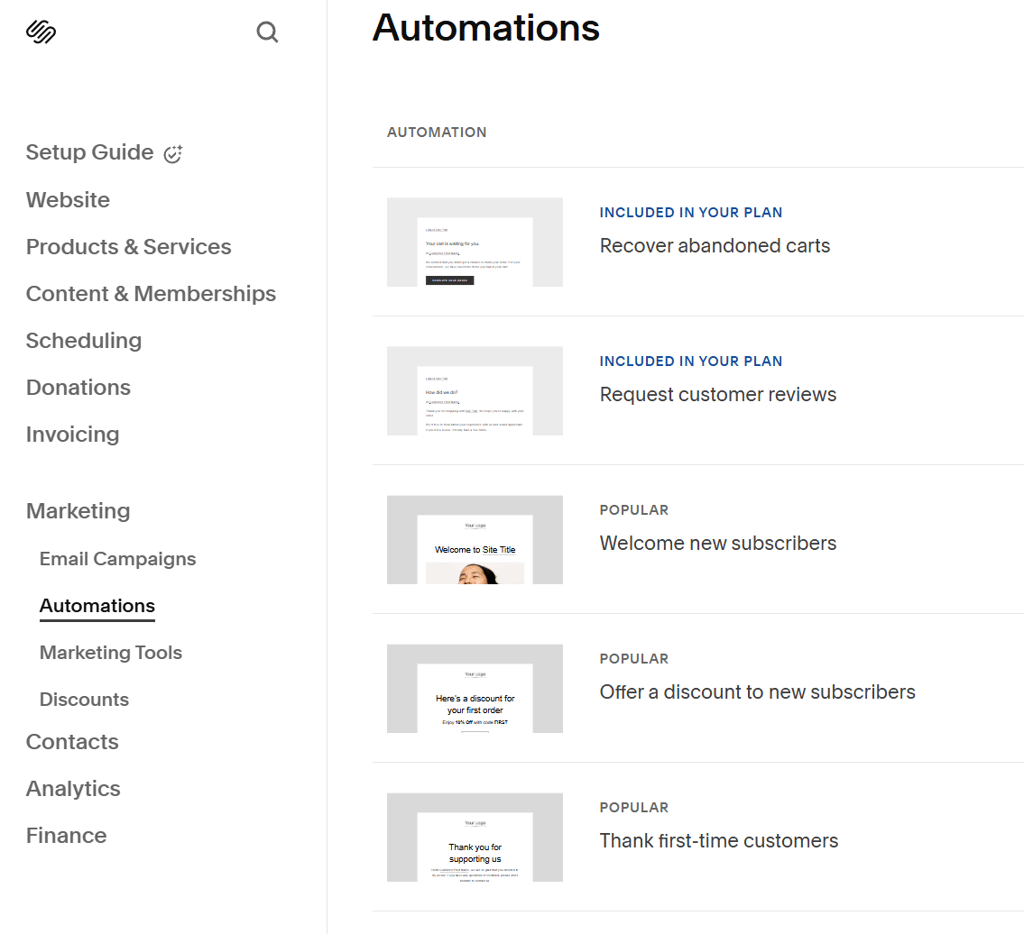Viewport: 1024px width, 934px height.
Task: Click the Squarespace logo icon
Action: 41,31
